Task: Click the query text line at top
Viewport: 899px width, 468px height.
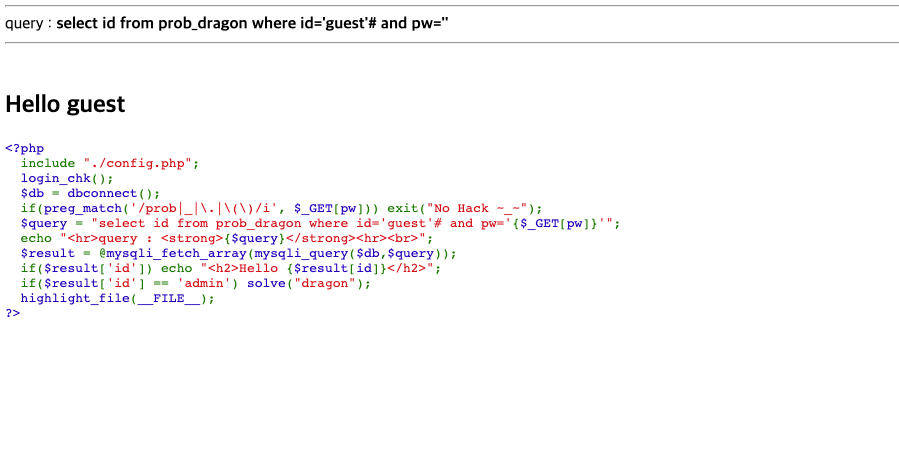Action: click(226, 24)
